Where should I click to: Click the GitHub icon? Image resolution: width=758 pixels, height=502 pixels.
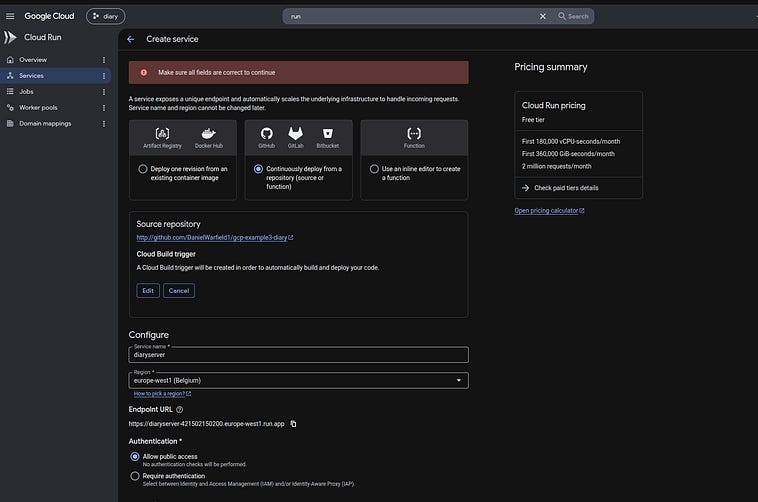click(x=266, y=133)
